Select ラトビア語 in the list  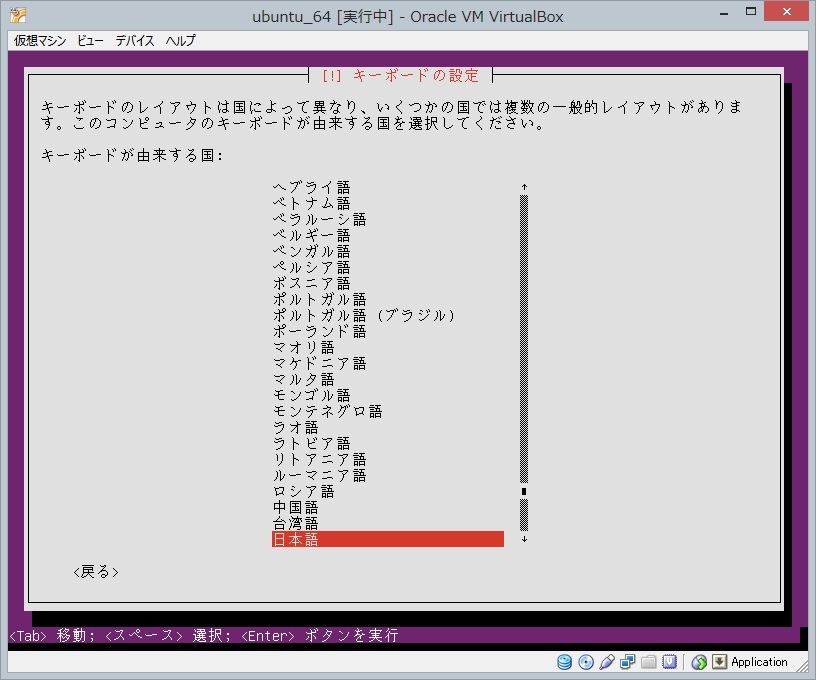point(312,443)
